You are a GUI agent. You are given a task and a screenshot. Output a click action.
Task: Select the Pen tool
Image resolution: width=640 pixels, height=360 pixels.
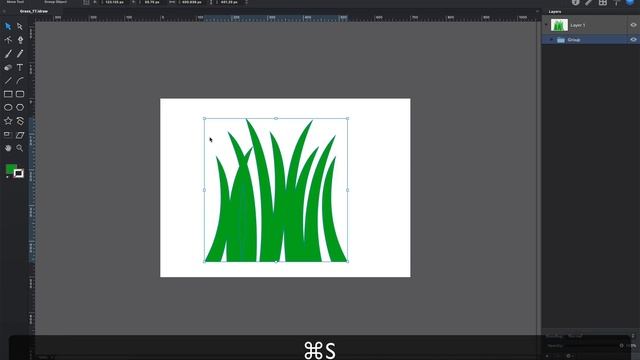coord(20,40)
